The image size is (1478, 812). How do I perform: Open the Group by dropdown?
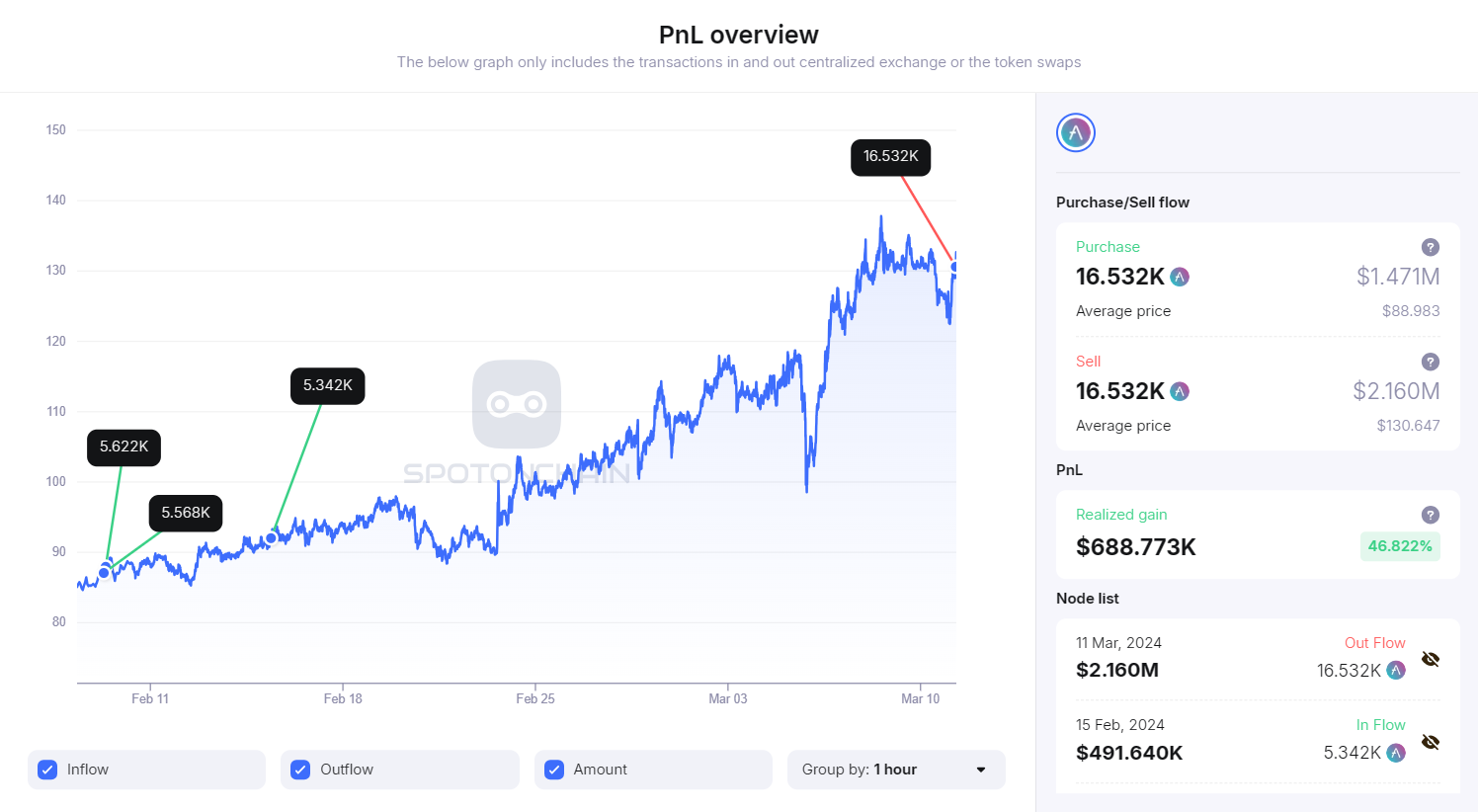895,770
